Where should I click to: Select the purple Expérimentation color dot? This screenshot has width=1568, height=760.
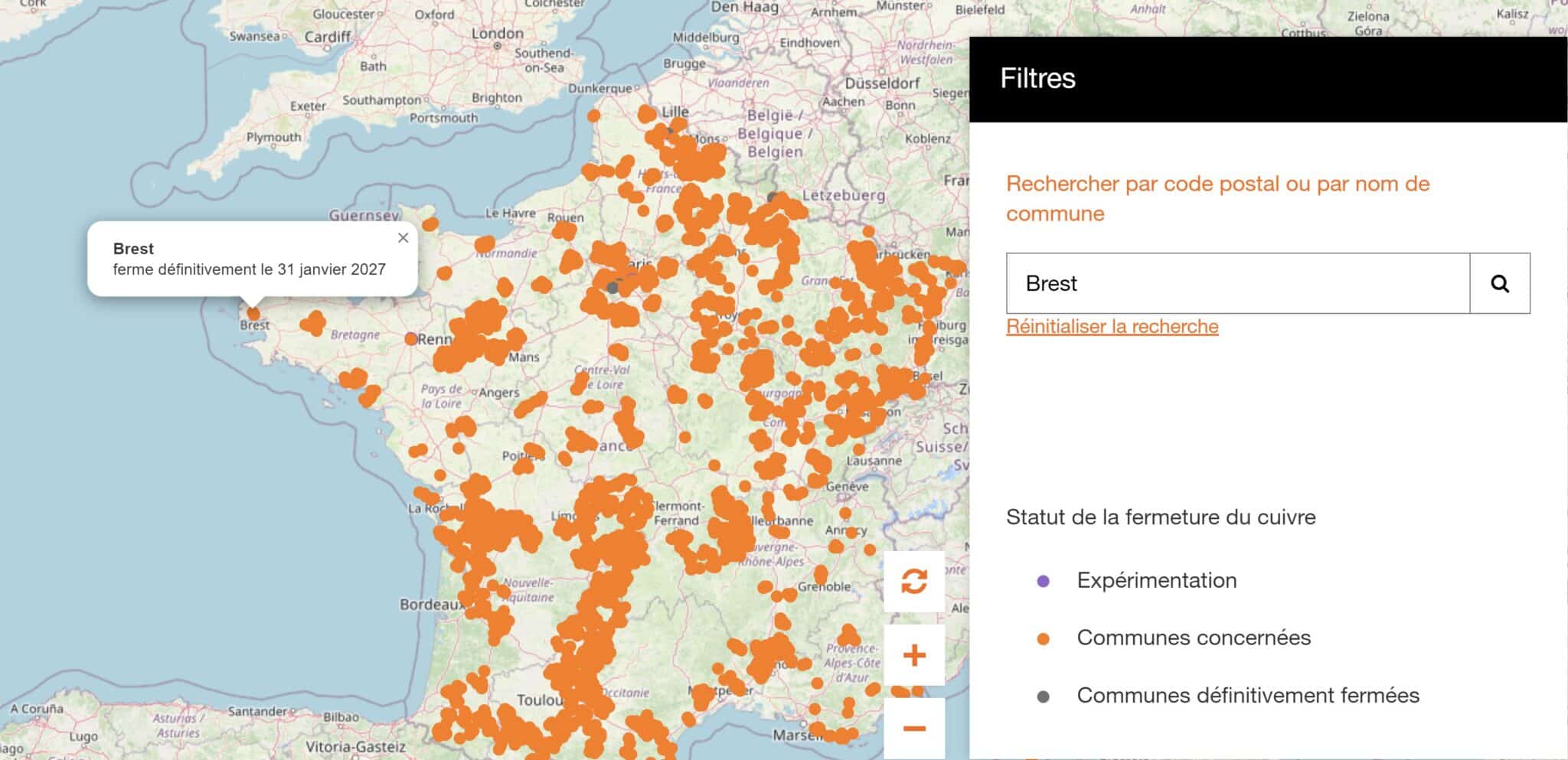click(1041, 580)
